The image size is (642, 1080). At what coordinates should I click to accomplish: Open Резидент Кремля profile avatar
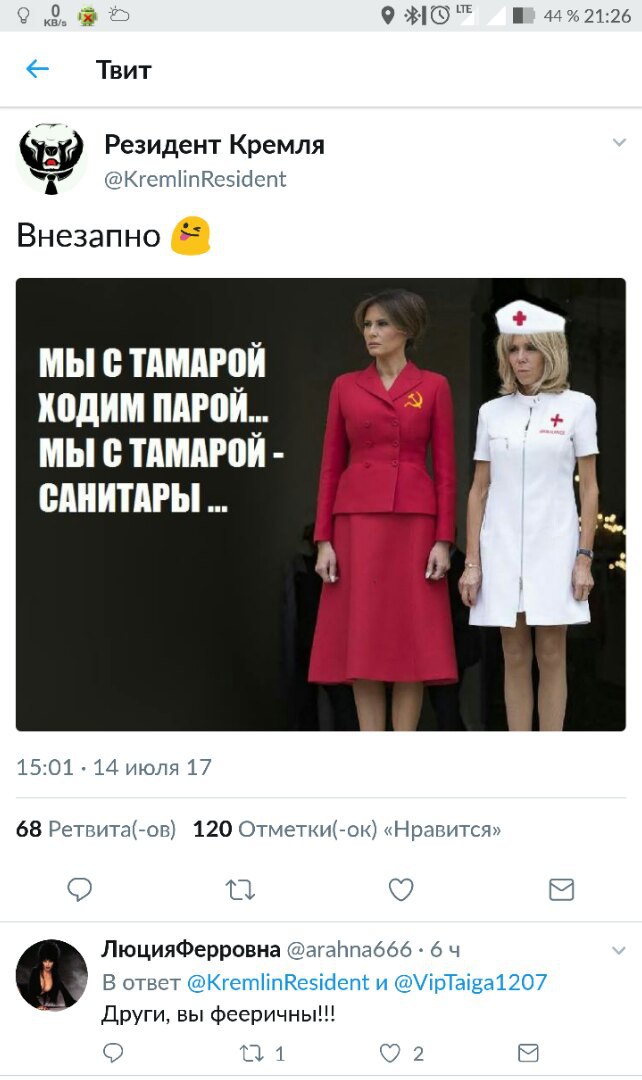[51, 160]
